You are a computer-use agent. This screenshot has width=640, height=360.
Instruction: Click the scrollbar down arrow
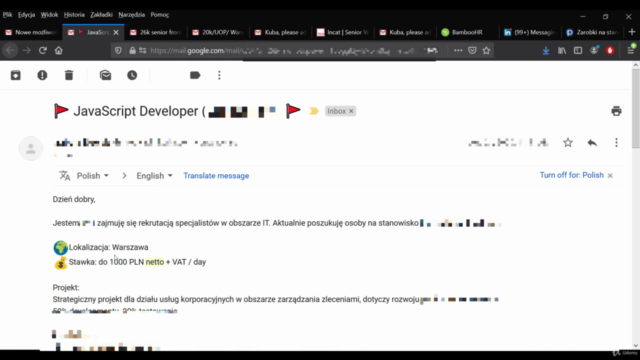click(636, 345)
